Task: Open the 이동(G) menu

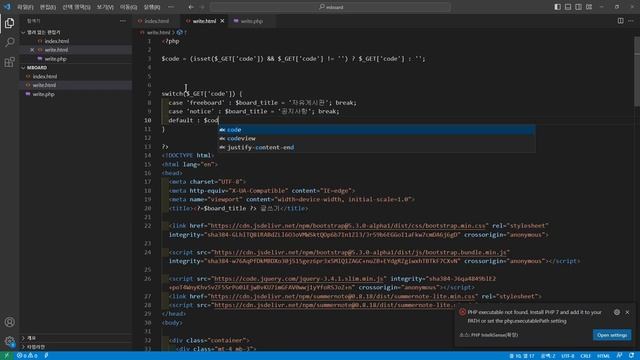Action: (129, 7)
